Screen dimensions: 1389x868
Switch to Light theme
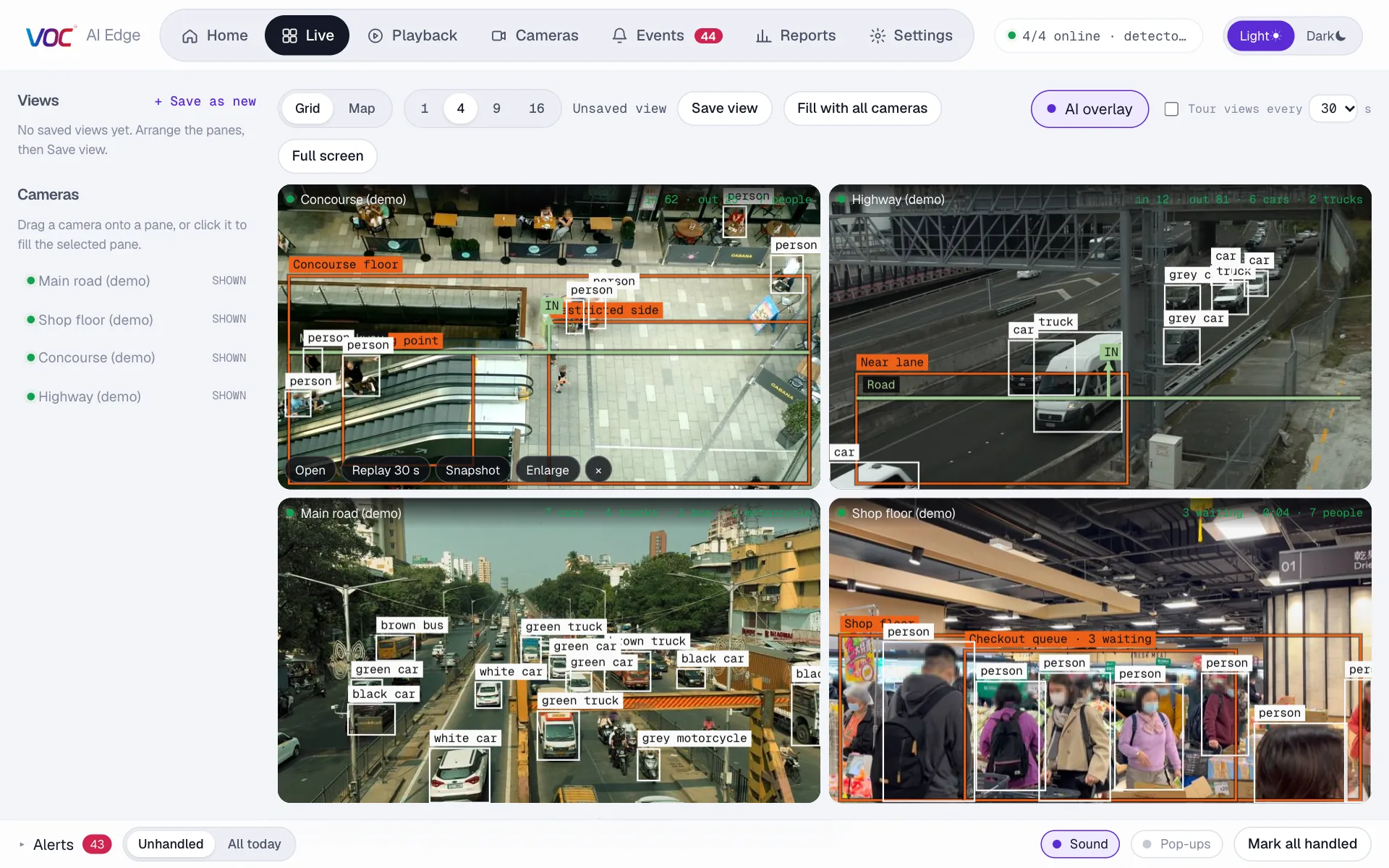pos(1260,36)
